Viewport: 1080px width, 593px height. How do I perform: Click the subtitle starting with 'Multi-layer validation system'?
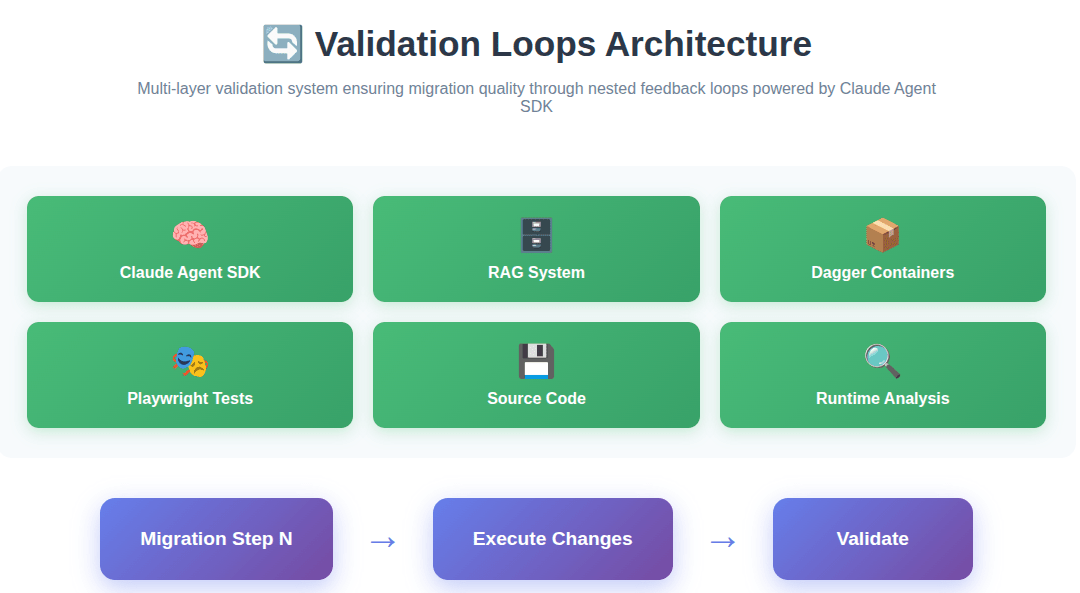point(536,98)
